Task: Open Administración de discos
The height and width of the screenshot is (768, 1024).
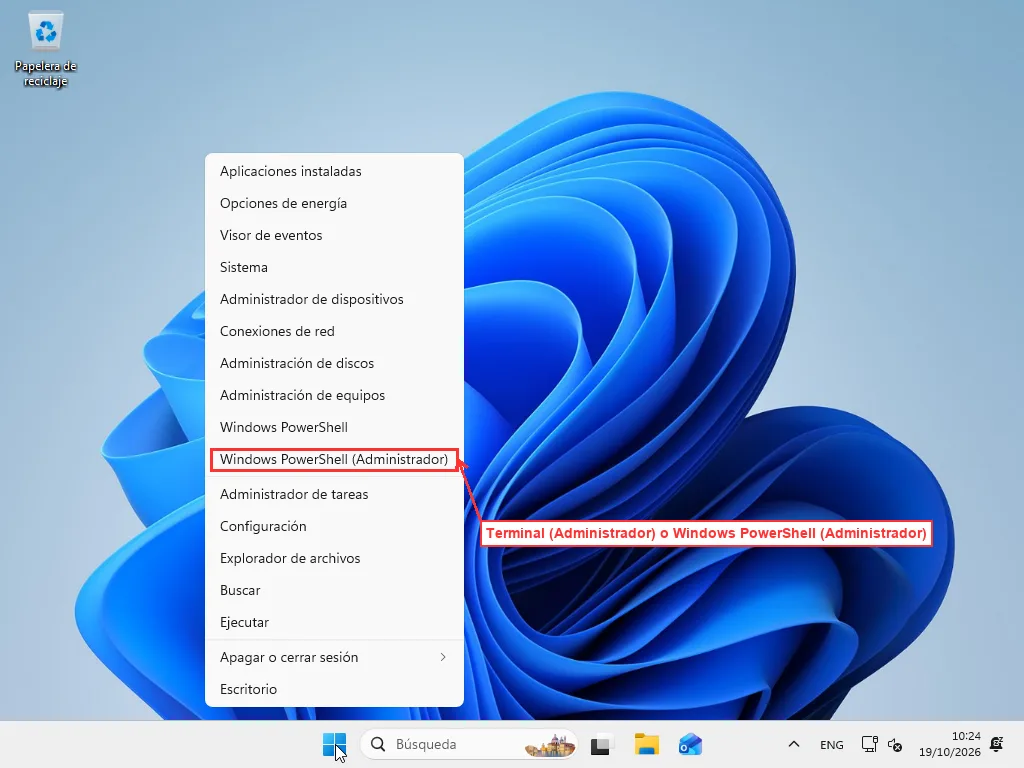Action: coord(334,363)
